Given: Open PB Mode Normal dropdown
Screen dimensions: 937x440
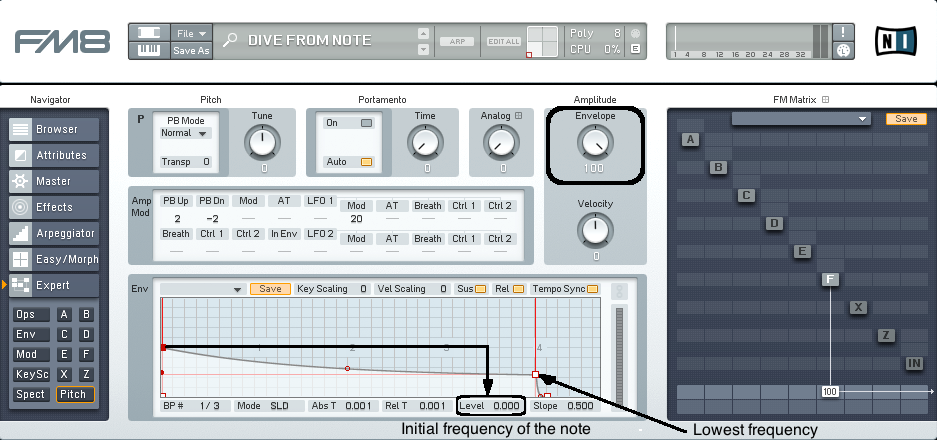Looking at the screenshot, I should (183, 133).
